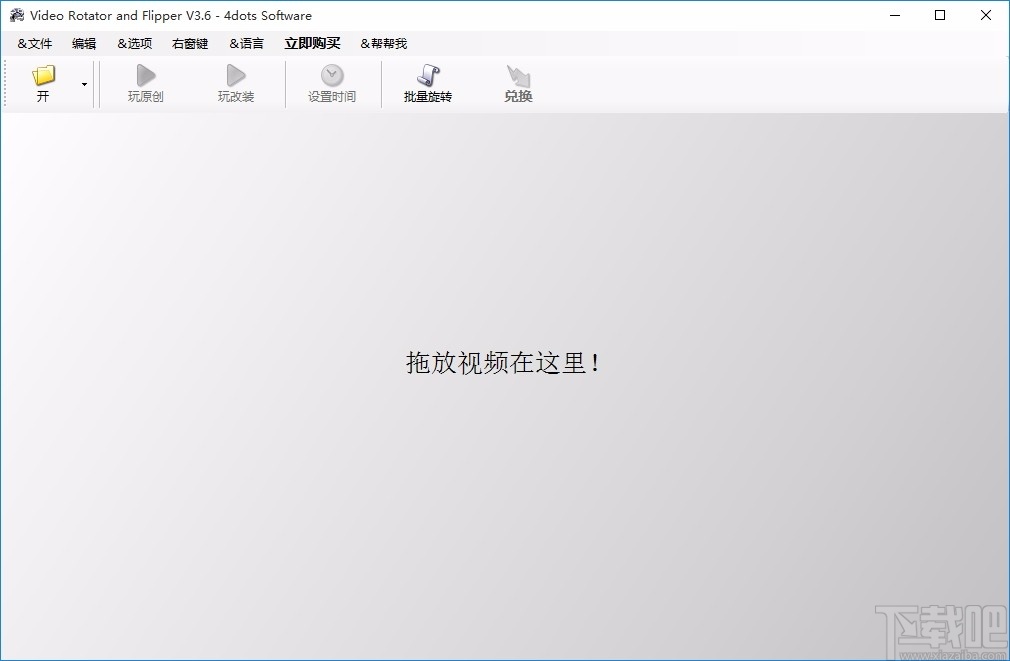
Task: Open the 选项 menu
Action: (133, 43)
